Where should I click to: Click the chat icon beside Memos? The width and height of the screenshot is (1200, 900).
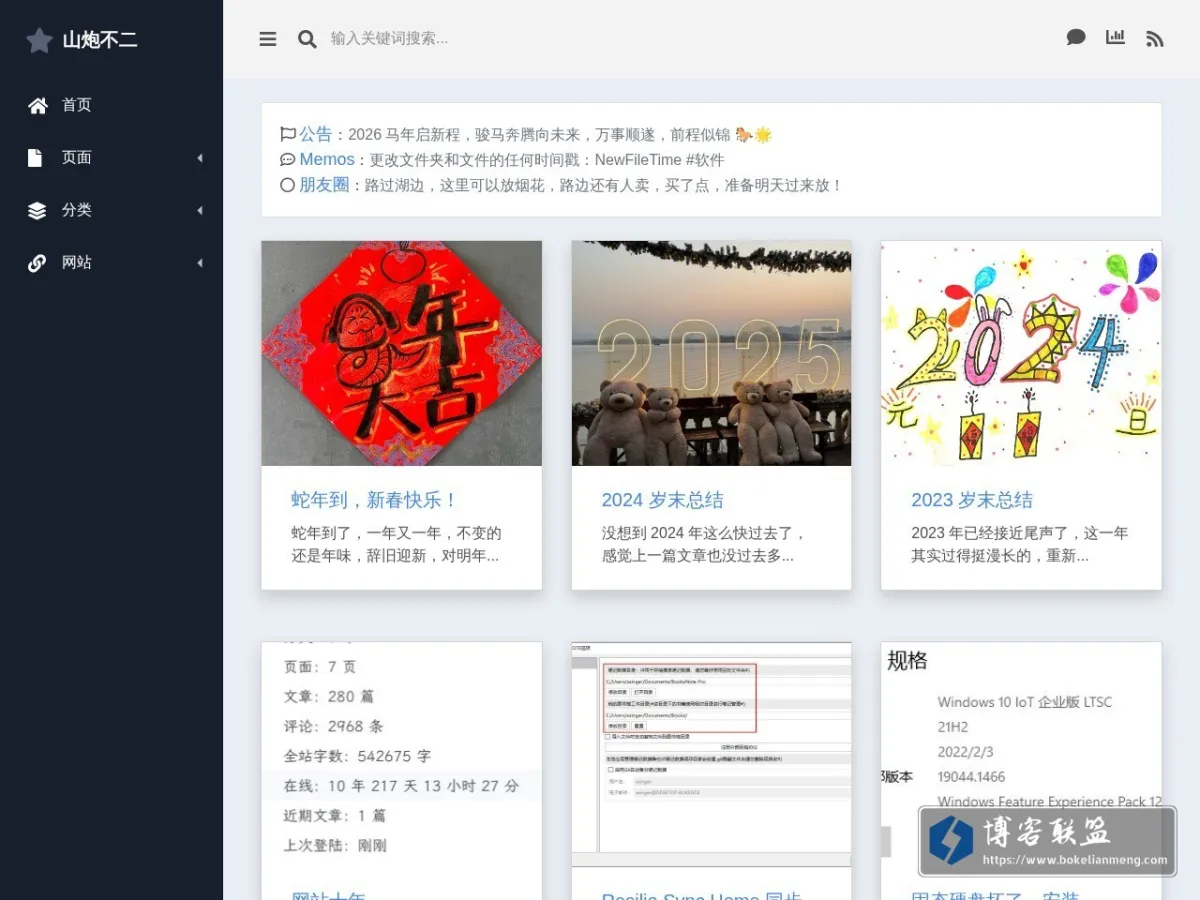click(288, 159)
